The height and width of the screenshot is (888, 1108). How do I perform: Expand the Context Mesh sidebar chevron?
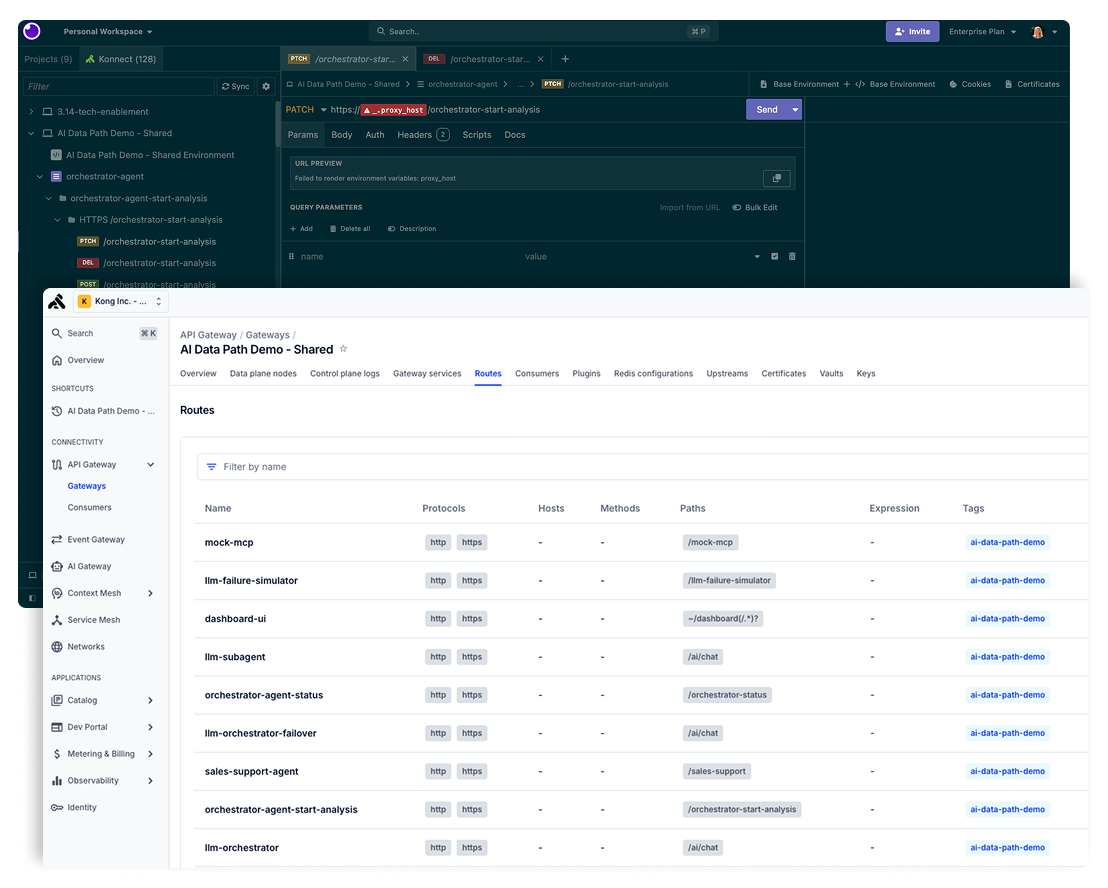tap(151, 593)
